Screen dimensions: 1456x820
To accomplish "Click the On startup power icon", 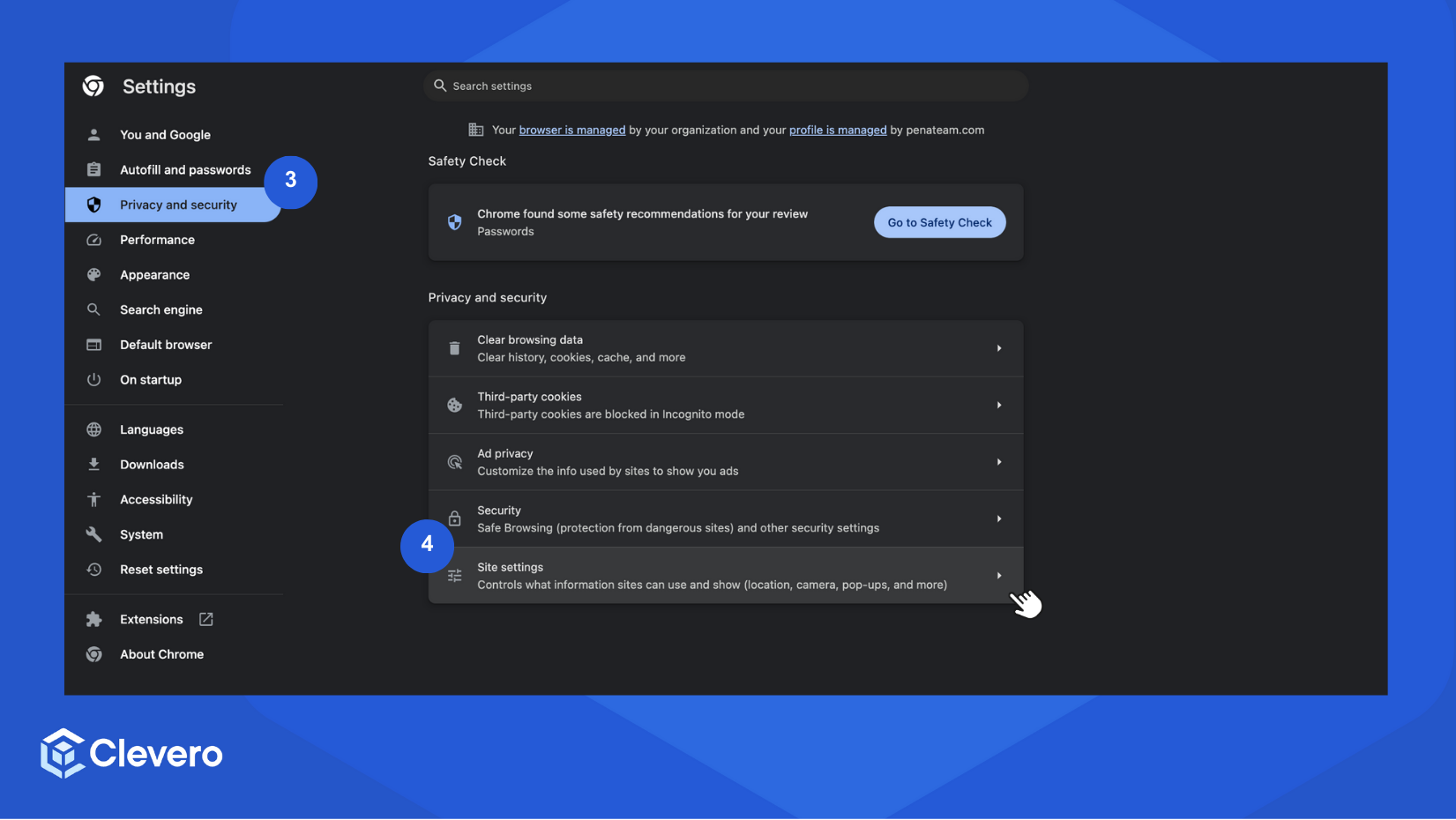I will point(93,379).
